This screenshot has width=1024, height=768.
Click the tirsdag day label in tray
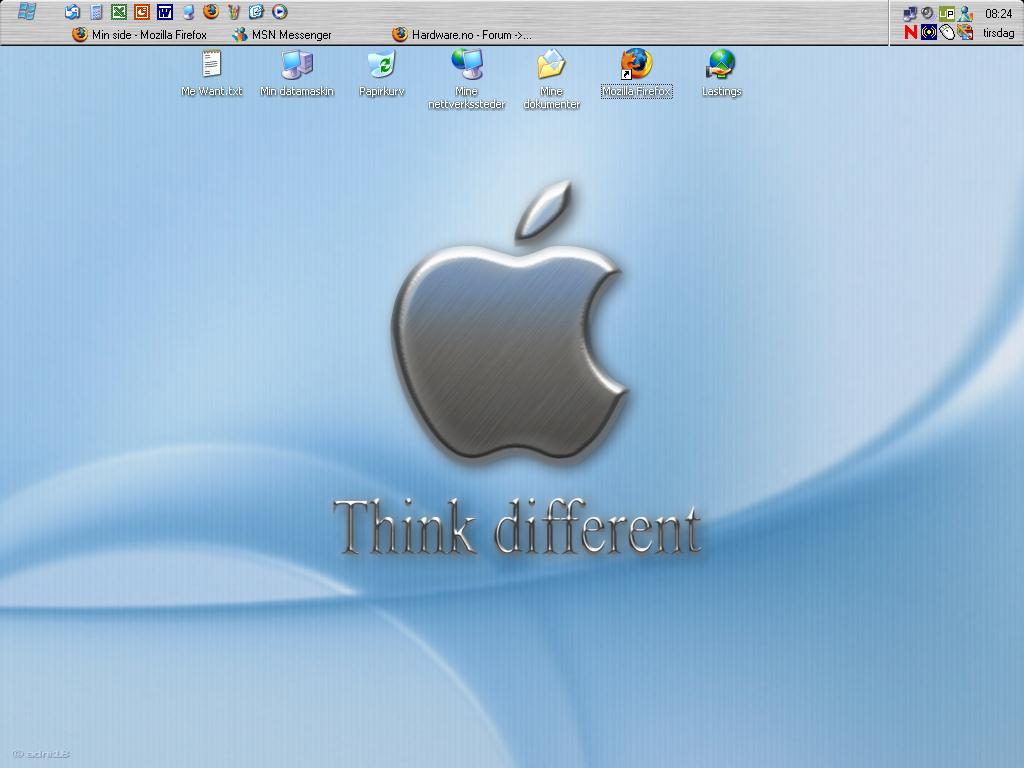(x=999, y=33)
